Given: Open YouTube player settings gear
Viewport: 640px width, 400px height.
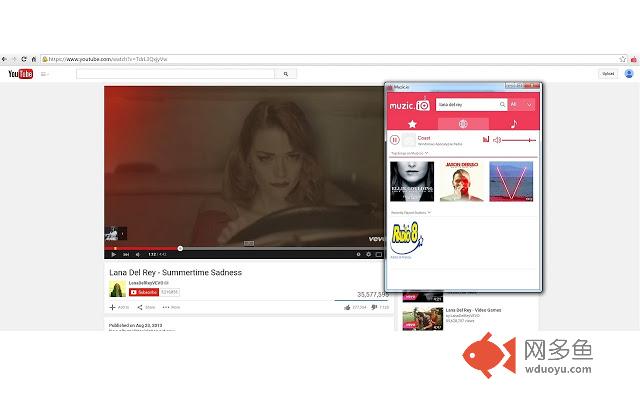Looking at the screenshot, I should click(369, 254).
